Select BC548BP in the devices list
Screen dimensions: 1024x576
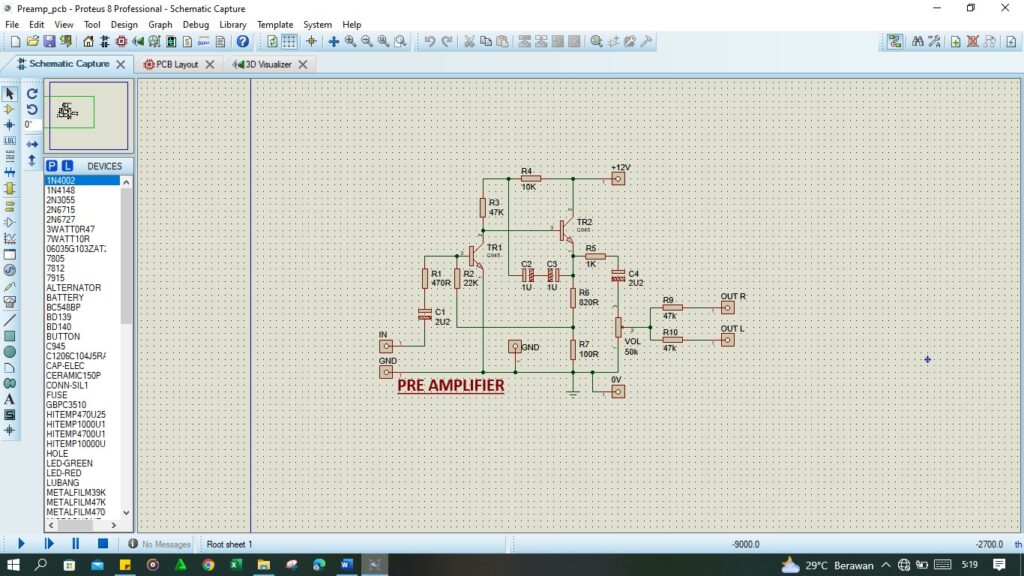click(x=66, y=307)
